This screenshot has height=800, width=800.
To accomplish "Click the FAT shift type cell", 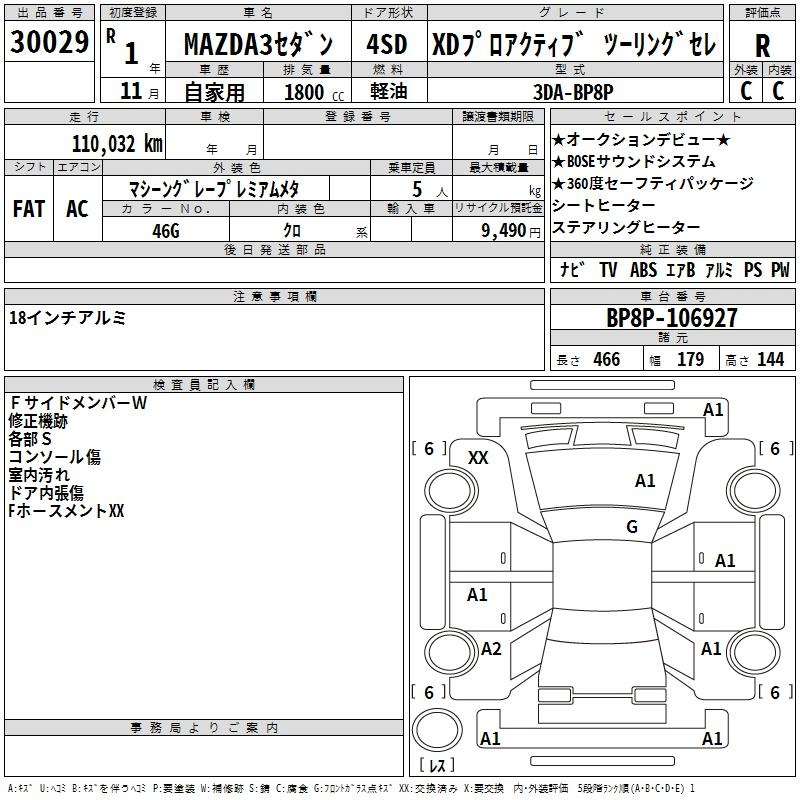I will coord(28,209).
